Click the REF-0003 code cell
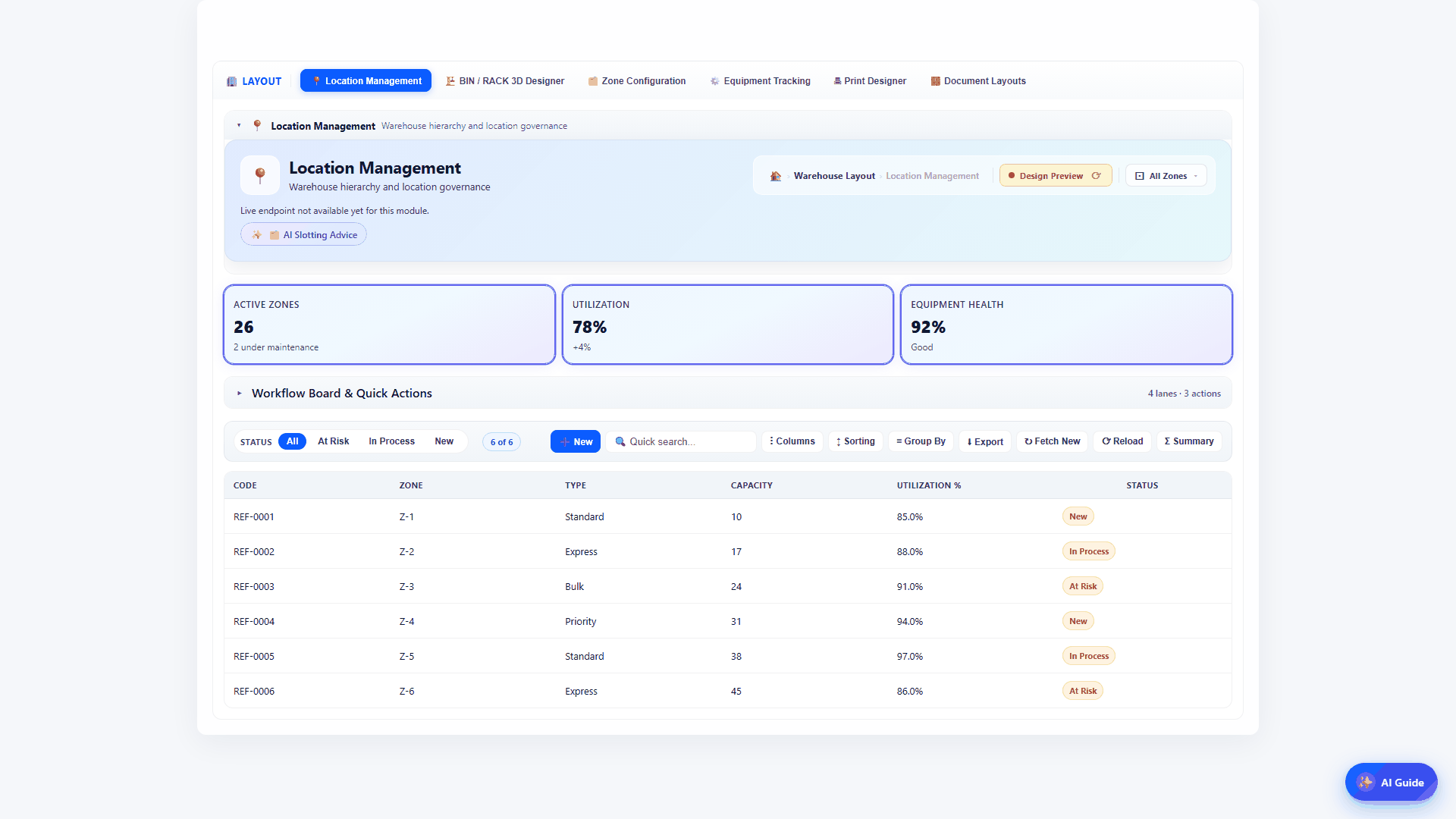 click(254, 587)
